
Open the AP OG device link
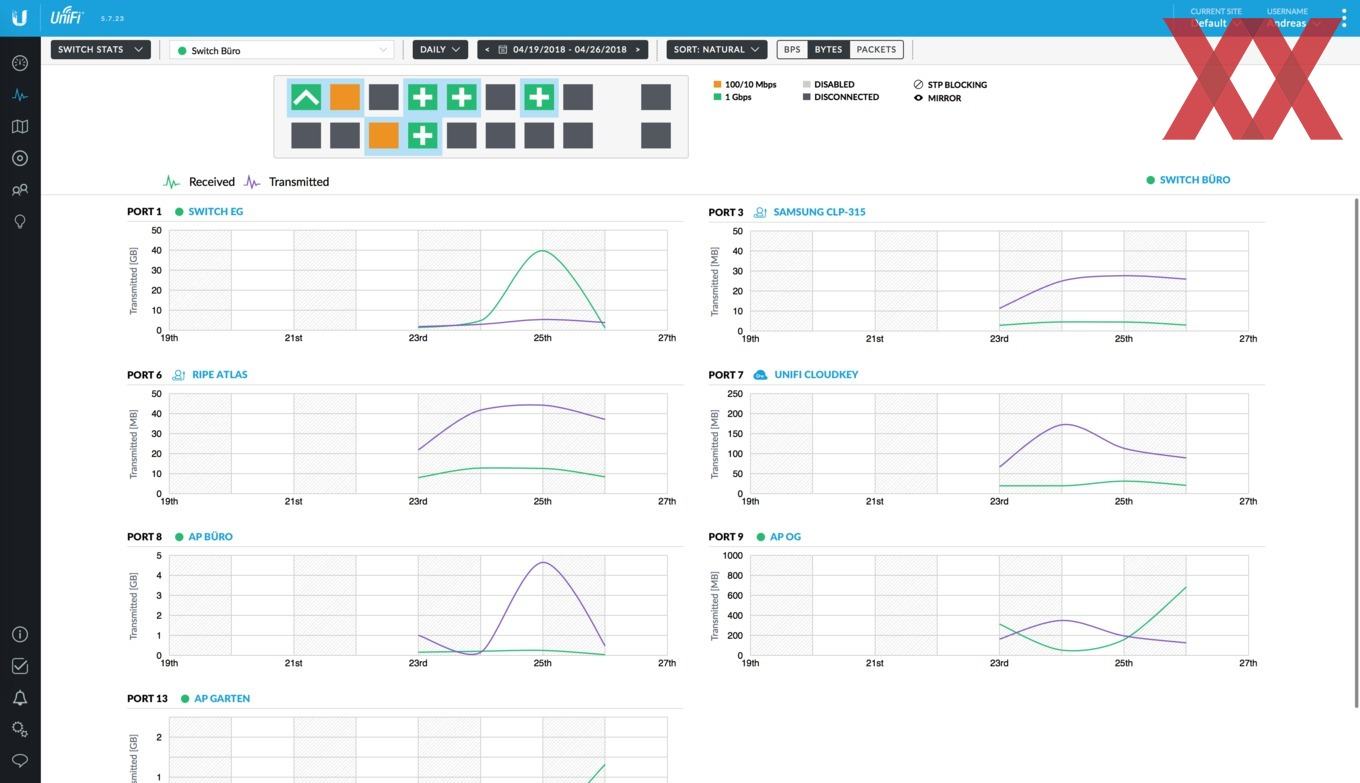[x=785, y=537]
